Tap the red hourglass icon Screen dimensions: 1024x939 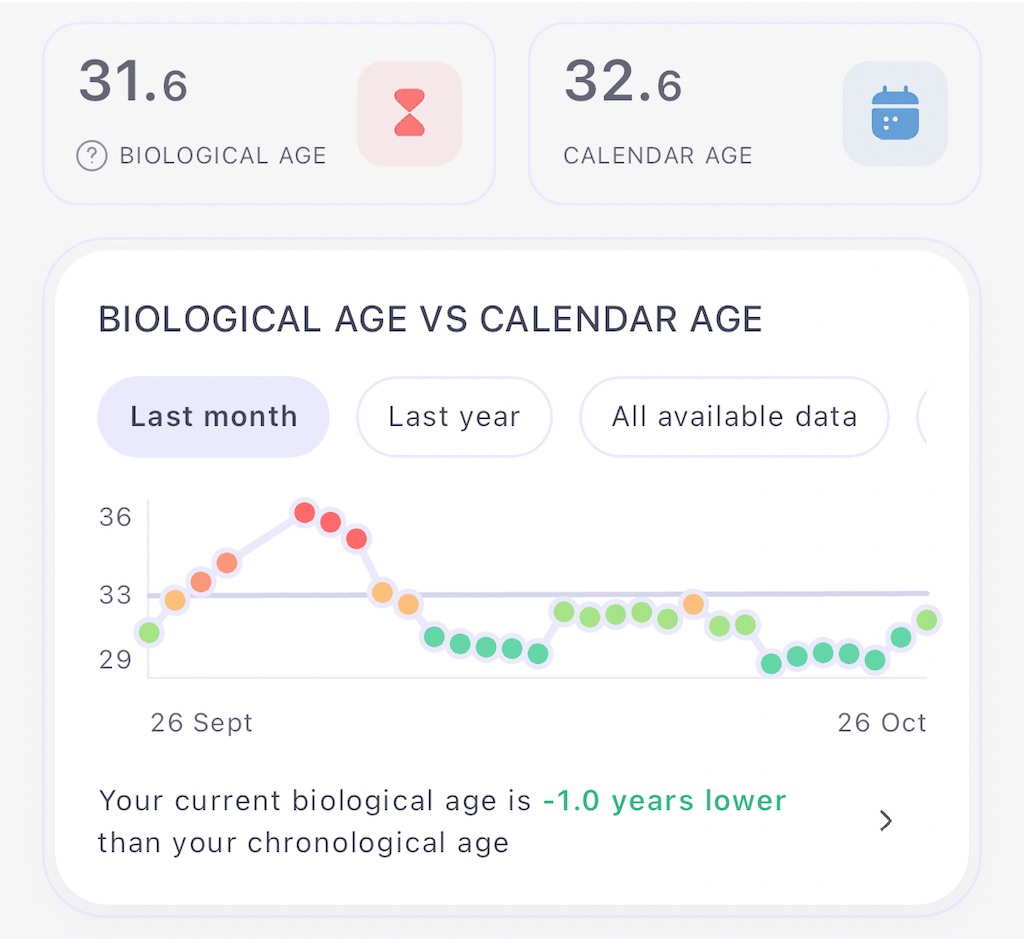pyautogui.click(x=409, y=113)
